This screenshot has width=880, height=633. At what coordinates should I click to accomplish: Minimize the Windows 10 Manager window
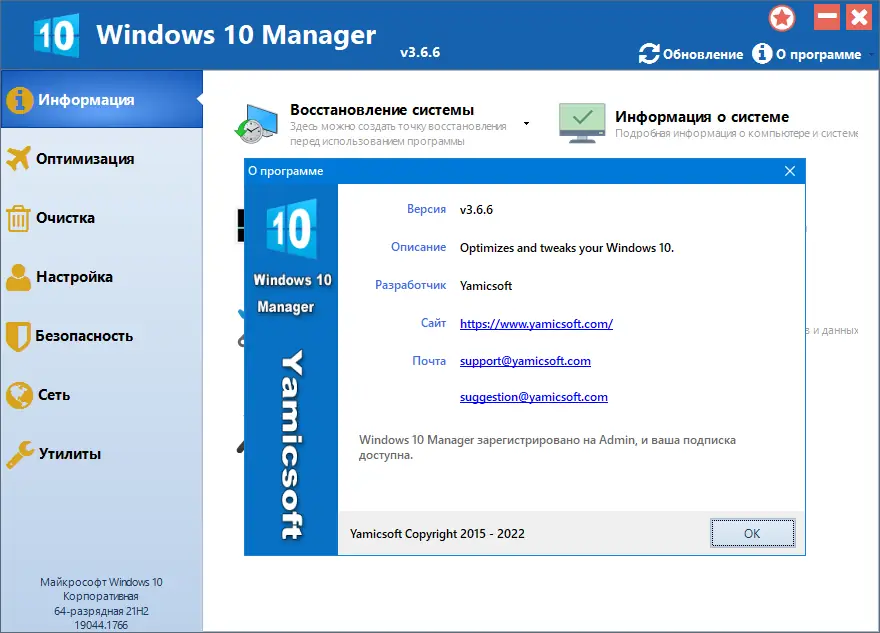click(827, 17)
